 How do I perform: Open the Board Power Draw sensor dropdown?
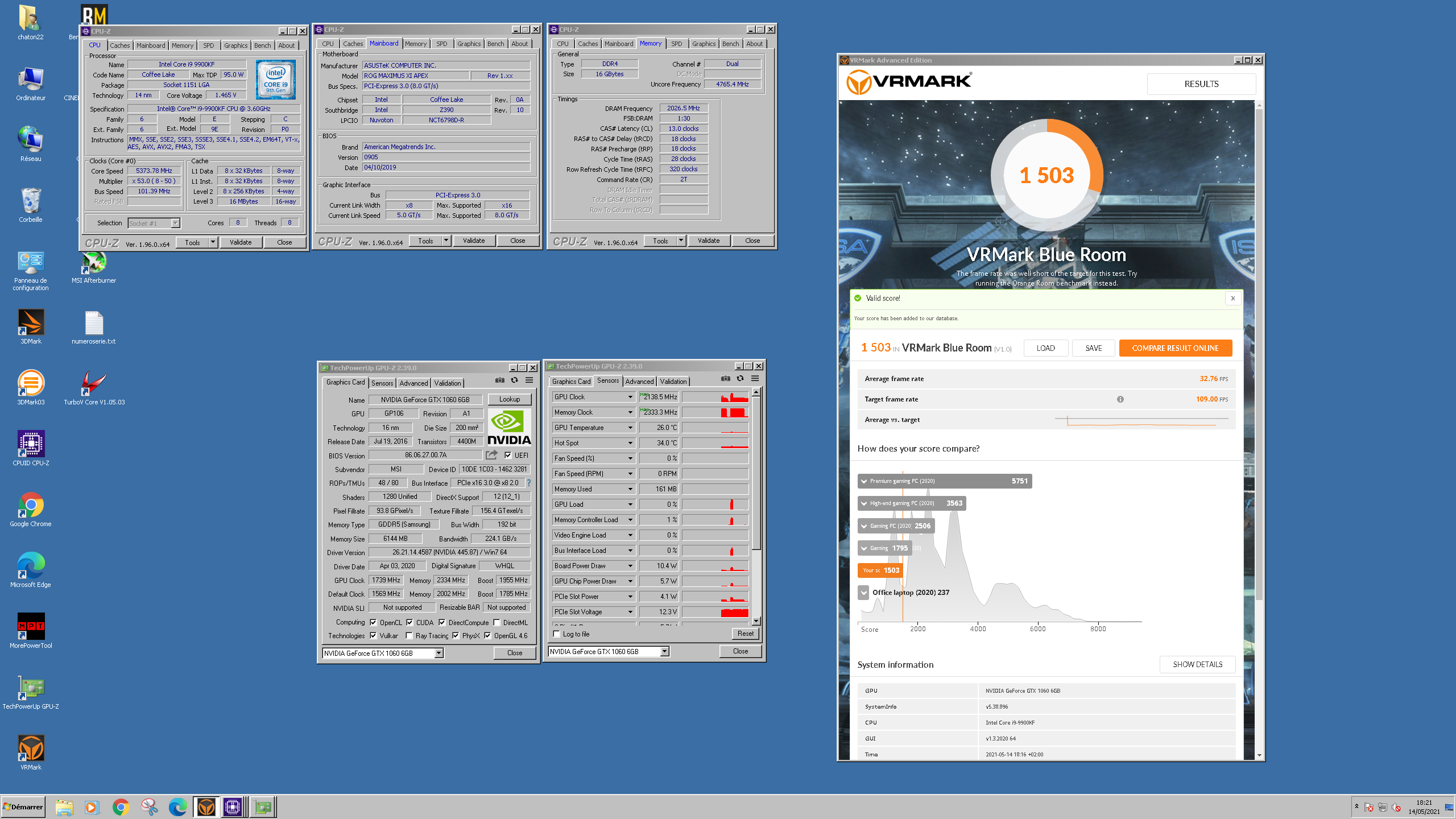point(630,566)
